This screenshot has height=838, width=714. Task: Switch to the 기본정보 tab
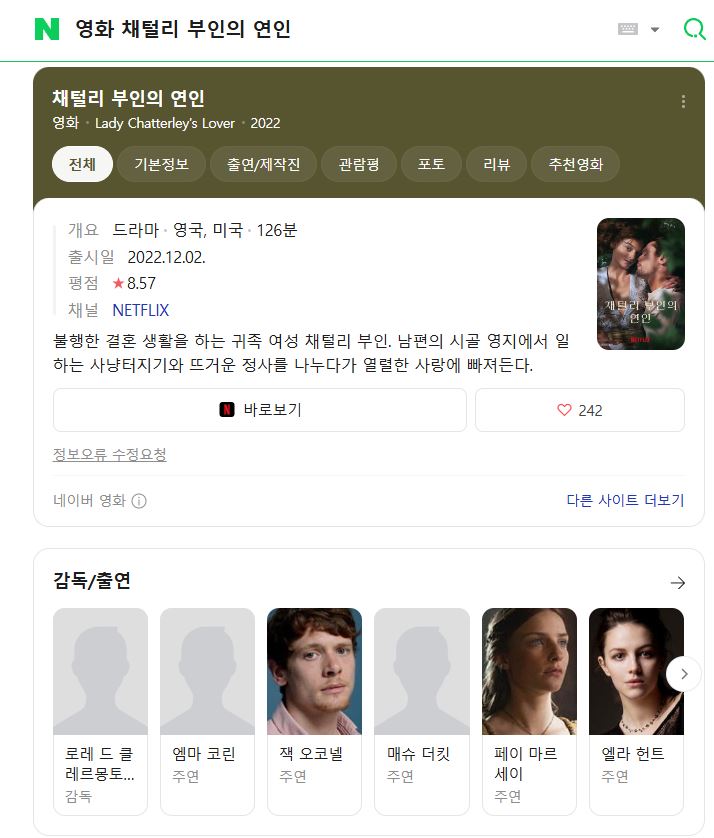click(161, 164)
